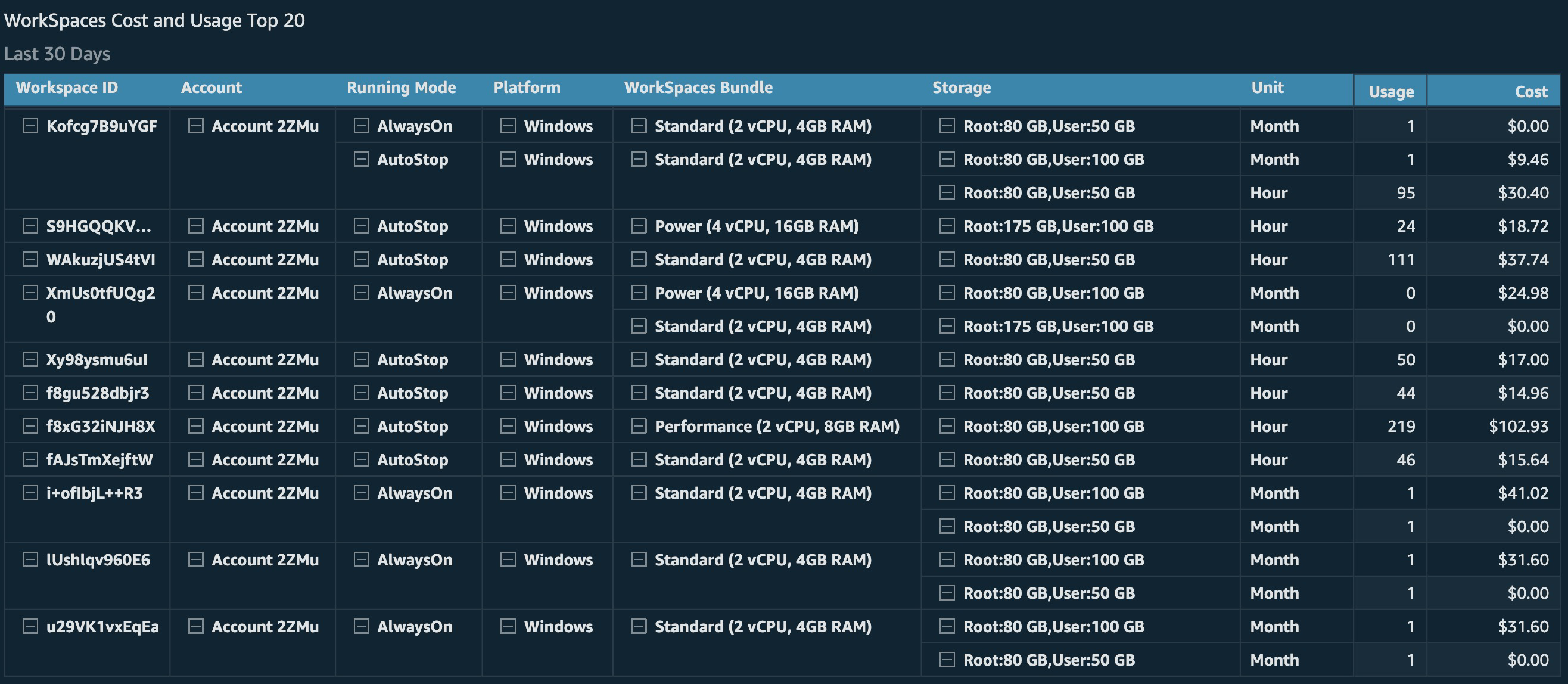Collapse the Kofcg7B9uYGF workspace row group
Viewport: 1568px width, 684px height.
point(30,126)
